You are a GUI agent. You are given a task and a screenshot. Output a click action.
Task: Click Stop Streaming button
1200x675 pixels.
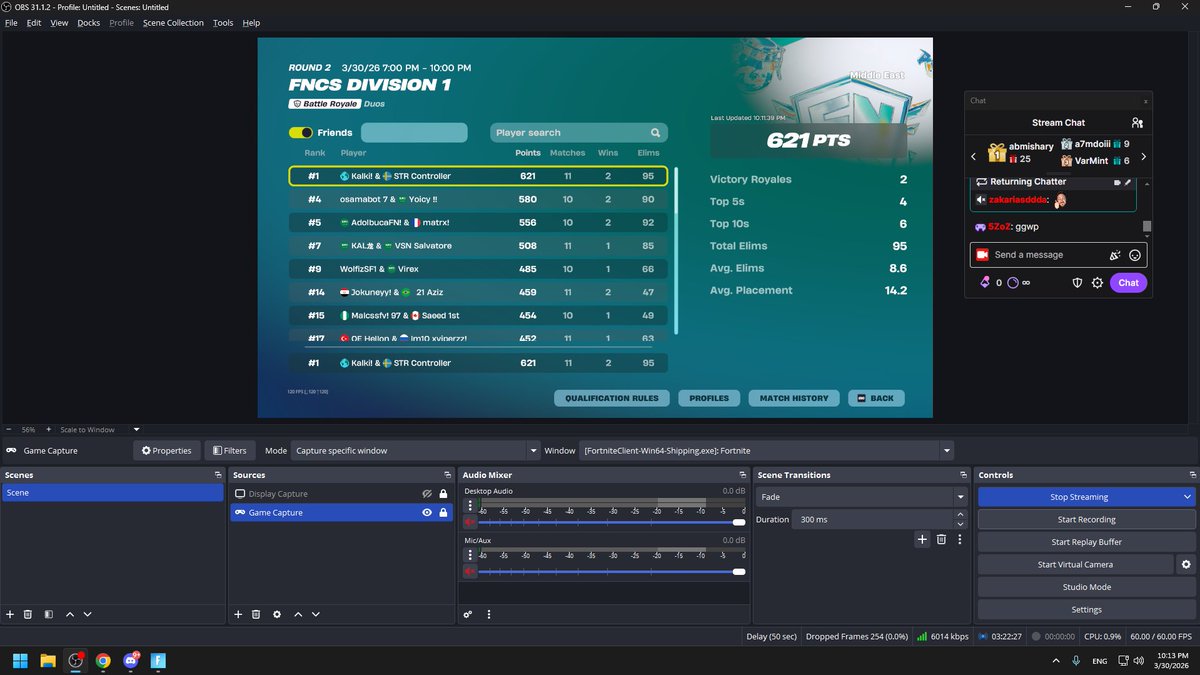1079,497
